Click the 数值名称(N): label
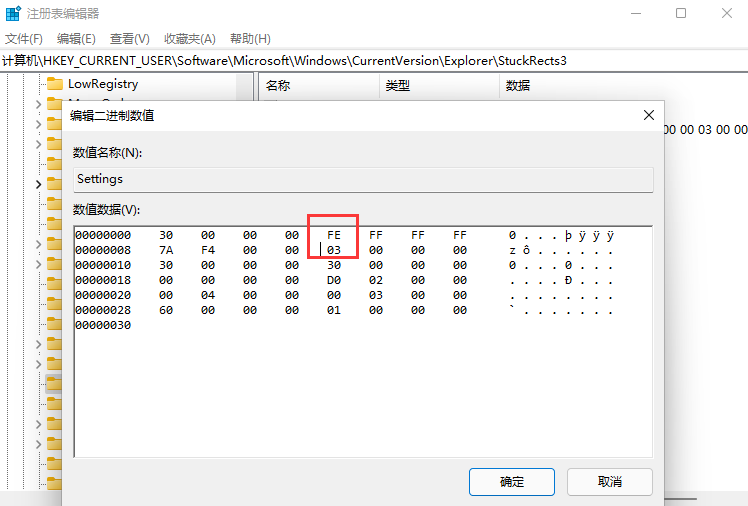This screenshot has height=506, width=748. [107, 153]
